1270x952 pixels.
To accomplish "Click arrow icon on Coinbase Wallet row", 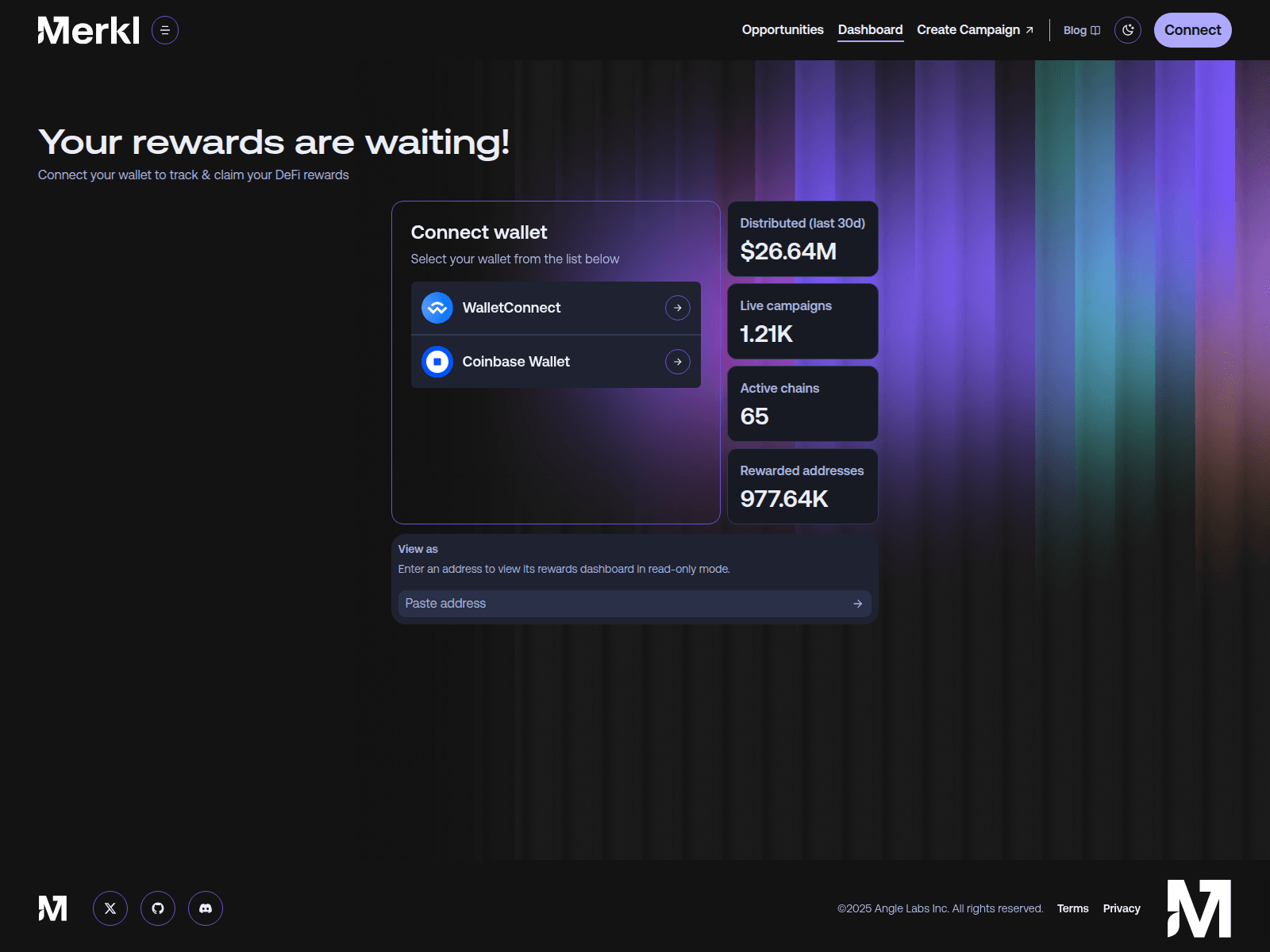I will pyautogui.click(x=678, y=362).
